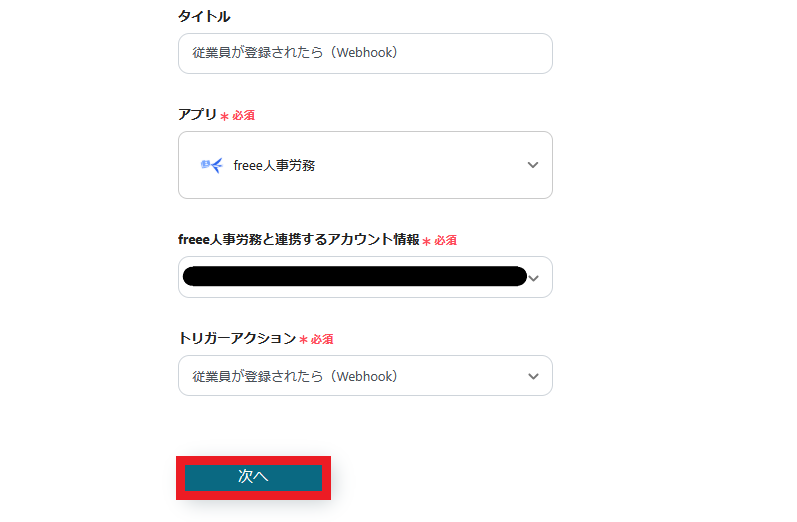The width and height of the screenshot is (797, 522).
Task: Click the 必須 badge beside アカウント情報
Action: click(445, 241)
